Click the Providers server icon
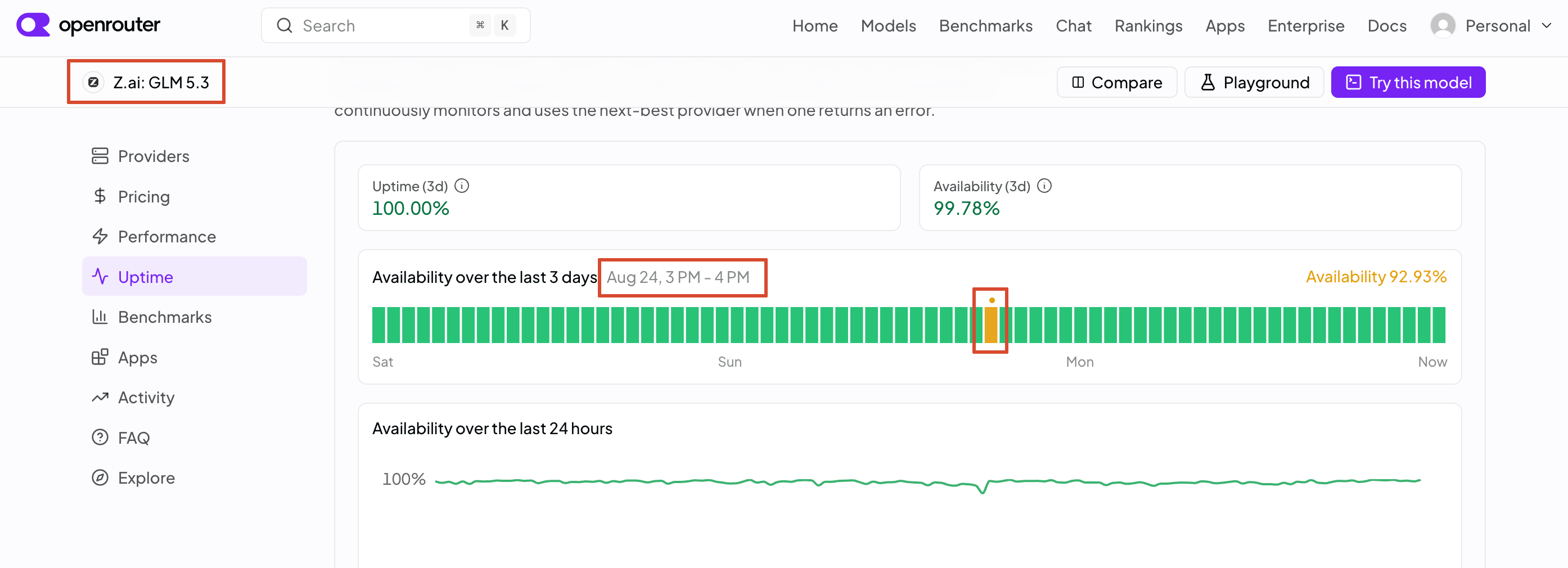This screenshot has width=1568, height=568. [100, 156]
